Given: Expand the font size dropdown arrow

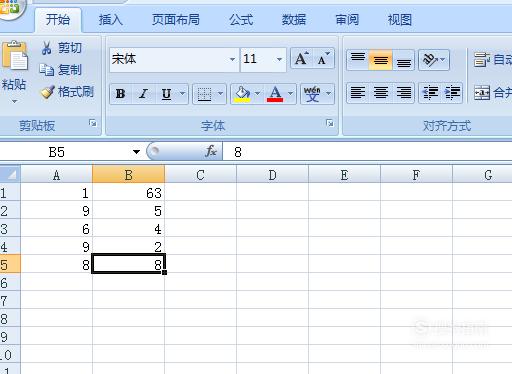Looking at the screenshot, I should click(279, 60).
